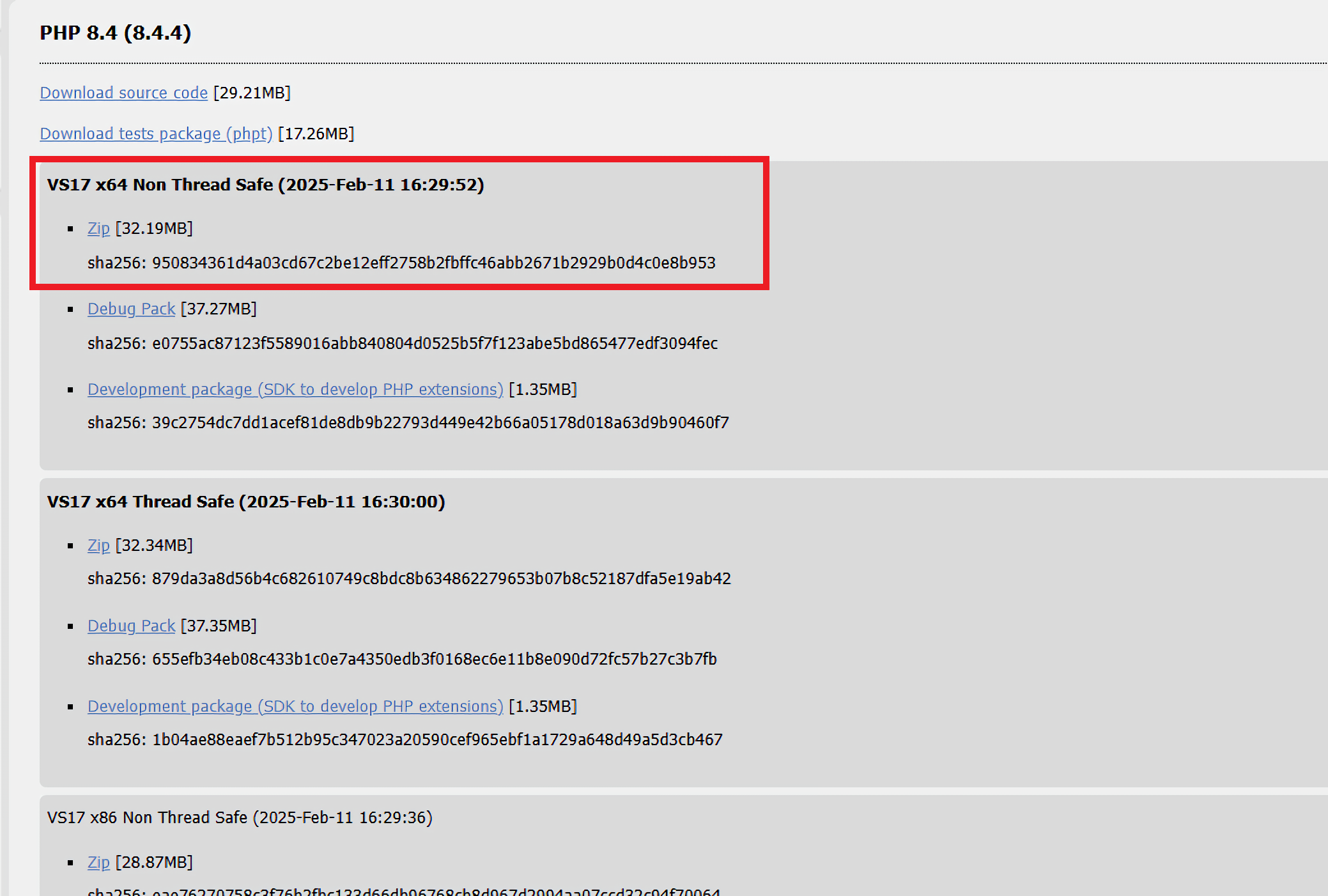Download the x64 Thread Safe Zip 32.34MB
The height and width of the screenshot is (896, 1328).
point(98,545)
